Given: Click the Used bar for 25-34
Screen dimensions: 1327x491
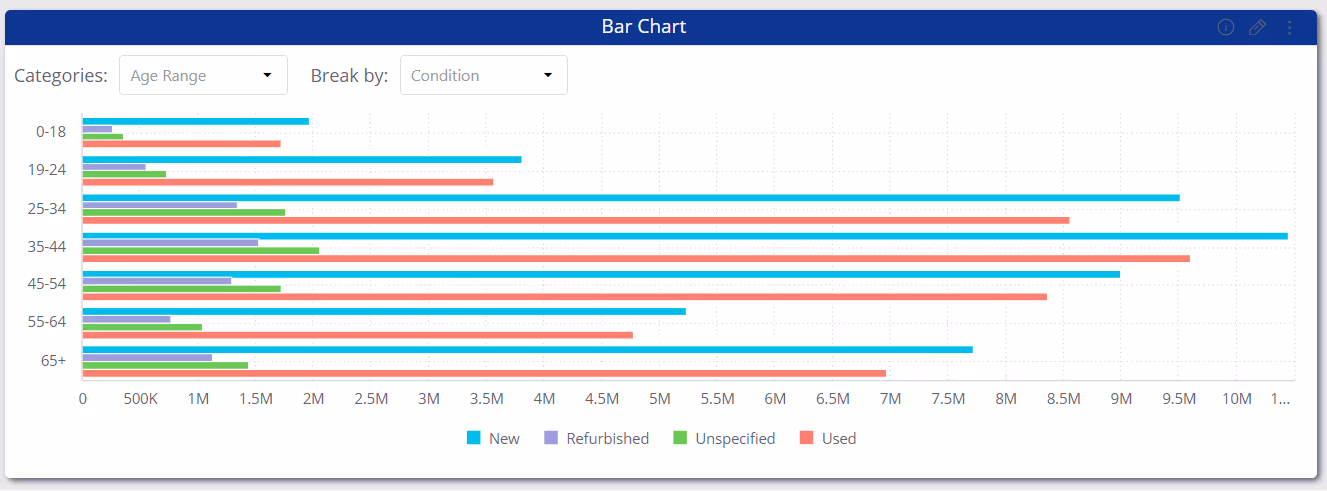Looking at the screenshot, I should click(576, 220).
